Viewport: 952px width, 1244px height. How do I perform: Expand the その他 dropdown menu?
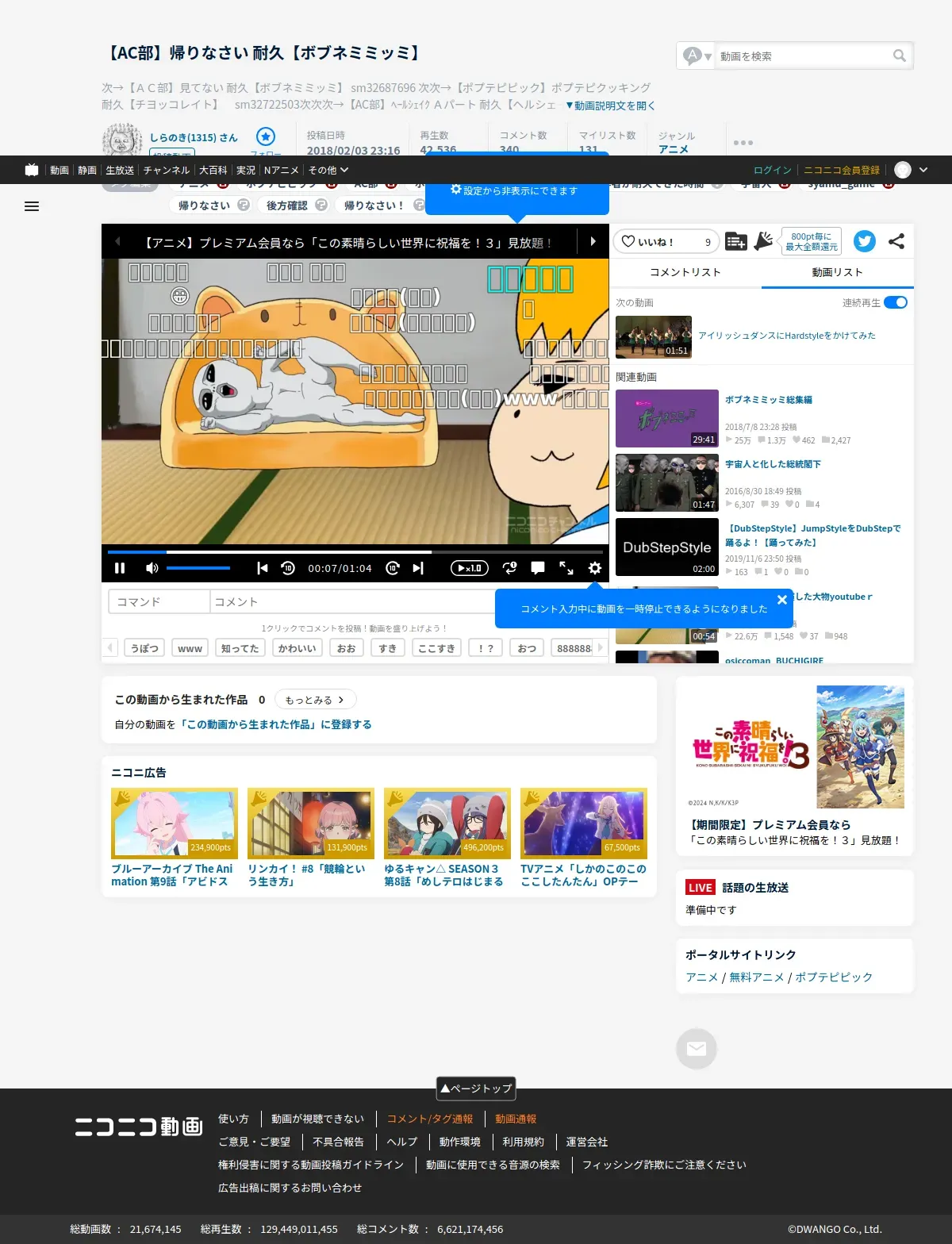[x=328, y=170]
